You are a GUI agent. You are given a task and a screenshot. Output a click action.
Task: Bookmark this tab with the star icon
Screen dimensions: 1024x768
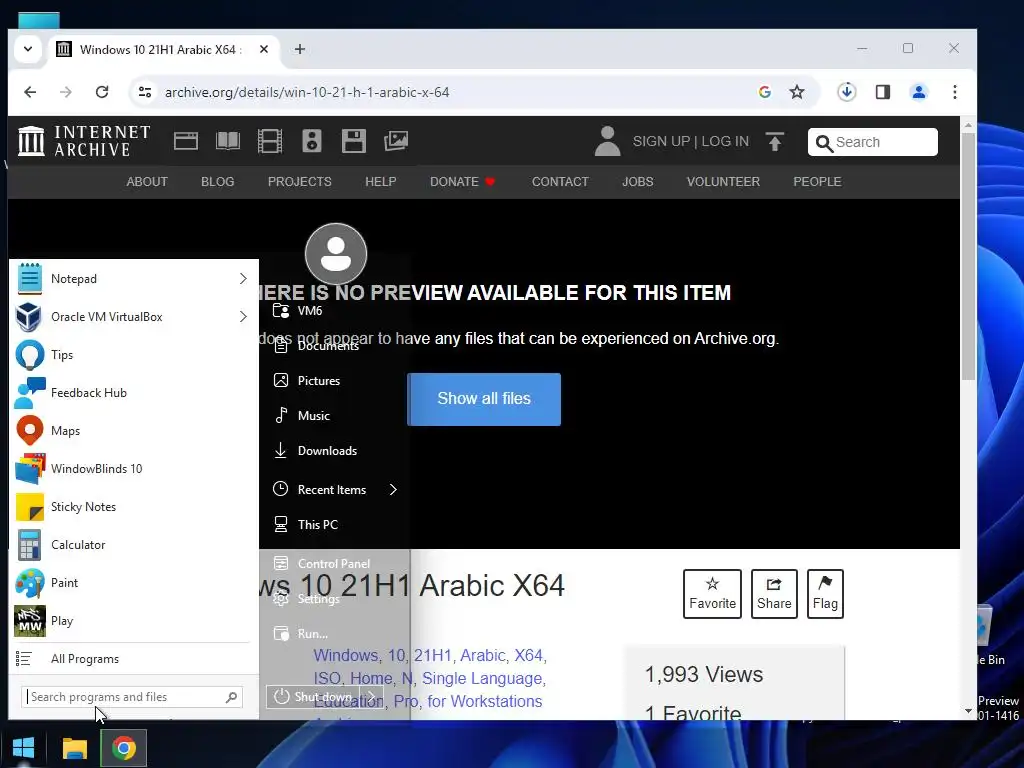pos(797,92)
